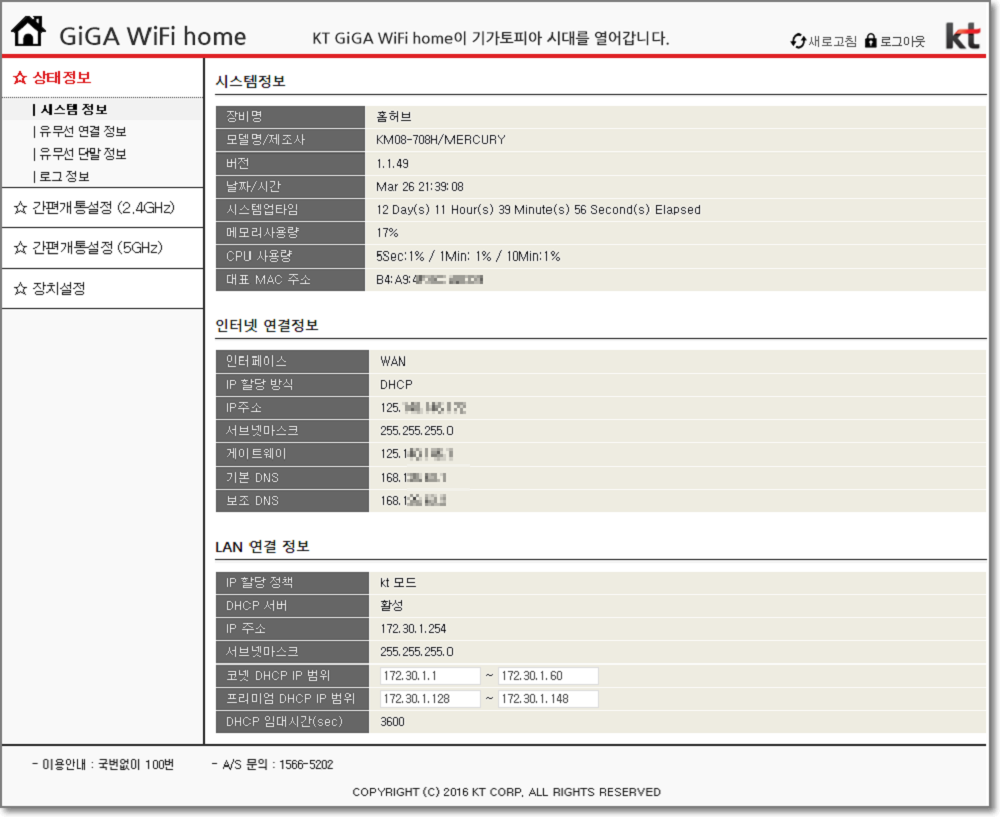The width and height of the screenshot is (1000, 817).
Task: Click star icon beside 간편개통설정 (2.4GHz)
Action: pyautogui.click(x=20, y=208)
